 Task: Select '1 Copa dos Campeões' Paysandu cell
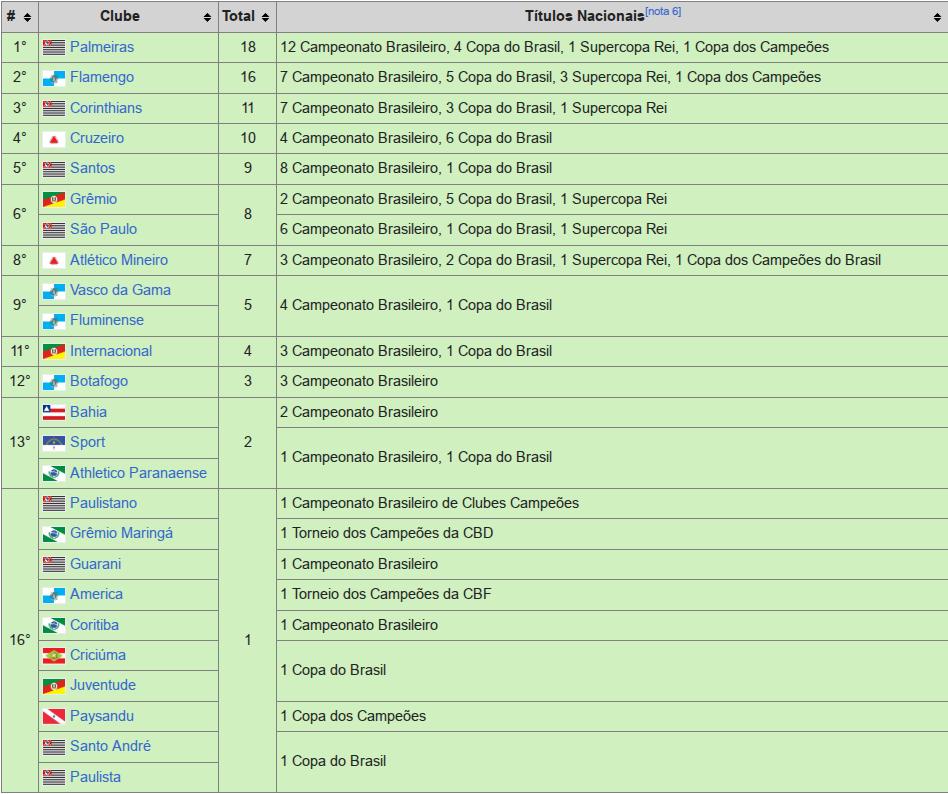tap(612, 716)
